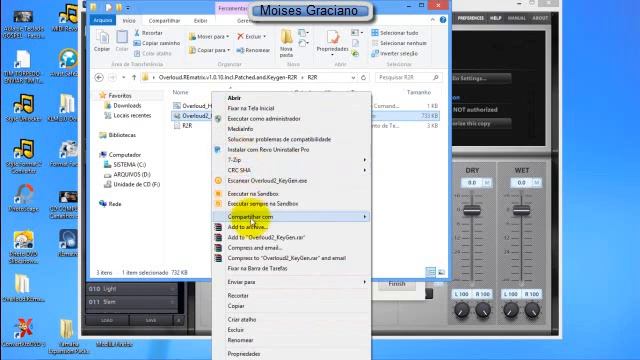Switch to details view icon

coord(431,272)
